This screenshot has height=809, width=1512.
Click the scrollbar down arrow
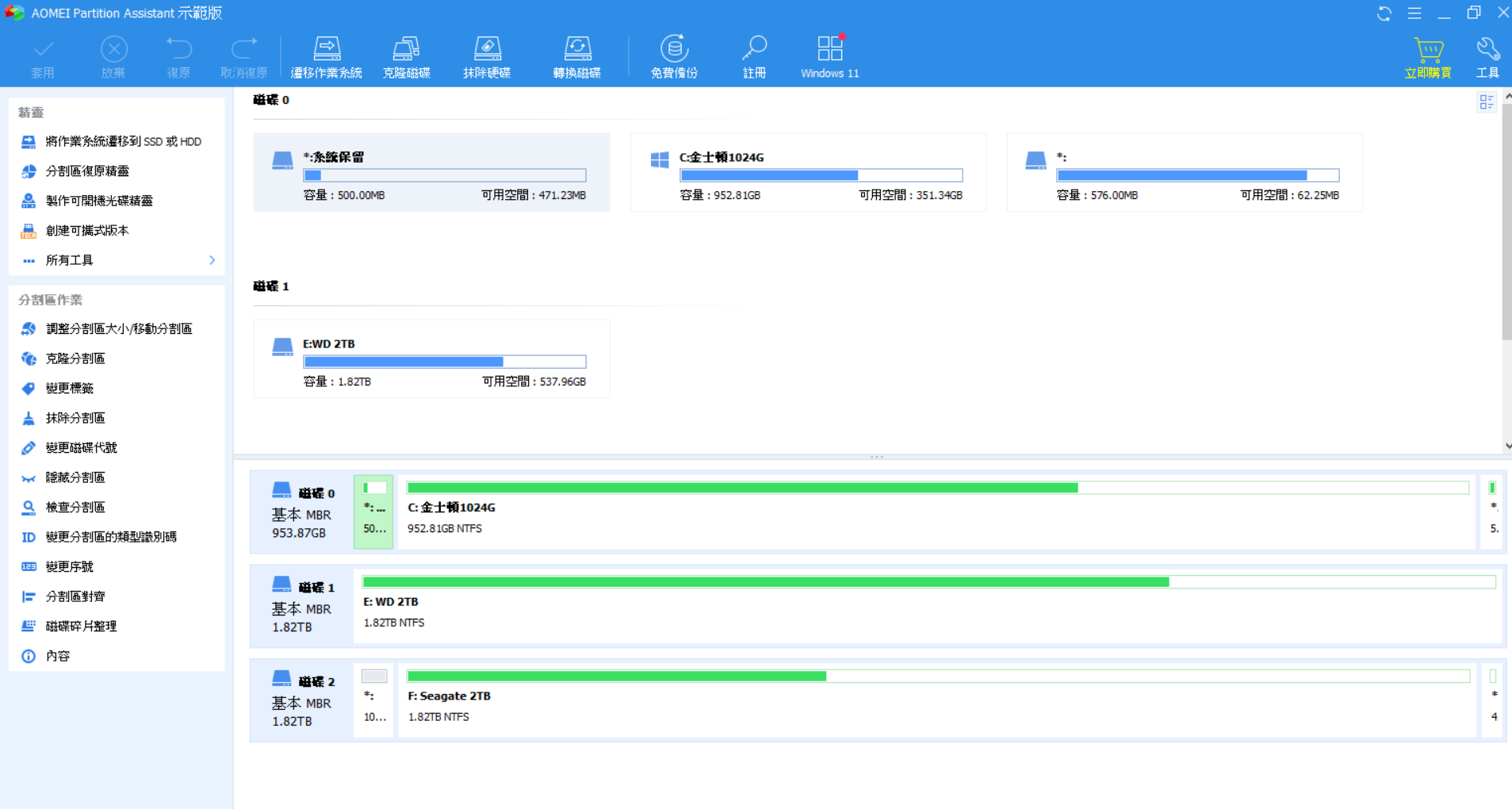(x=1507, y=447)
